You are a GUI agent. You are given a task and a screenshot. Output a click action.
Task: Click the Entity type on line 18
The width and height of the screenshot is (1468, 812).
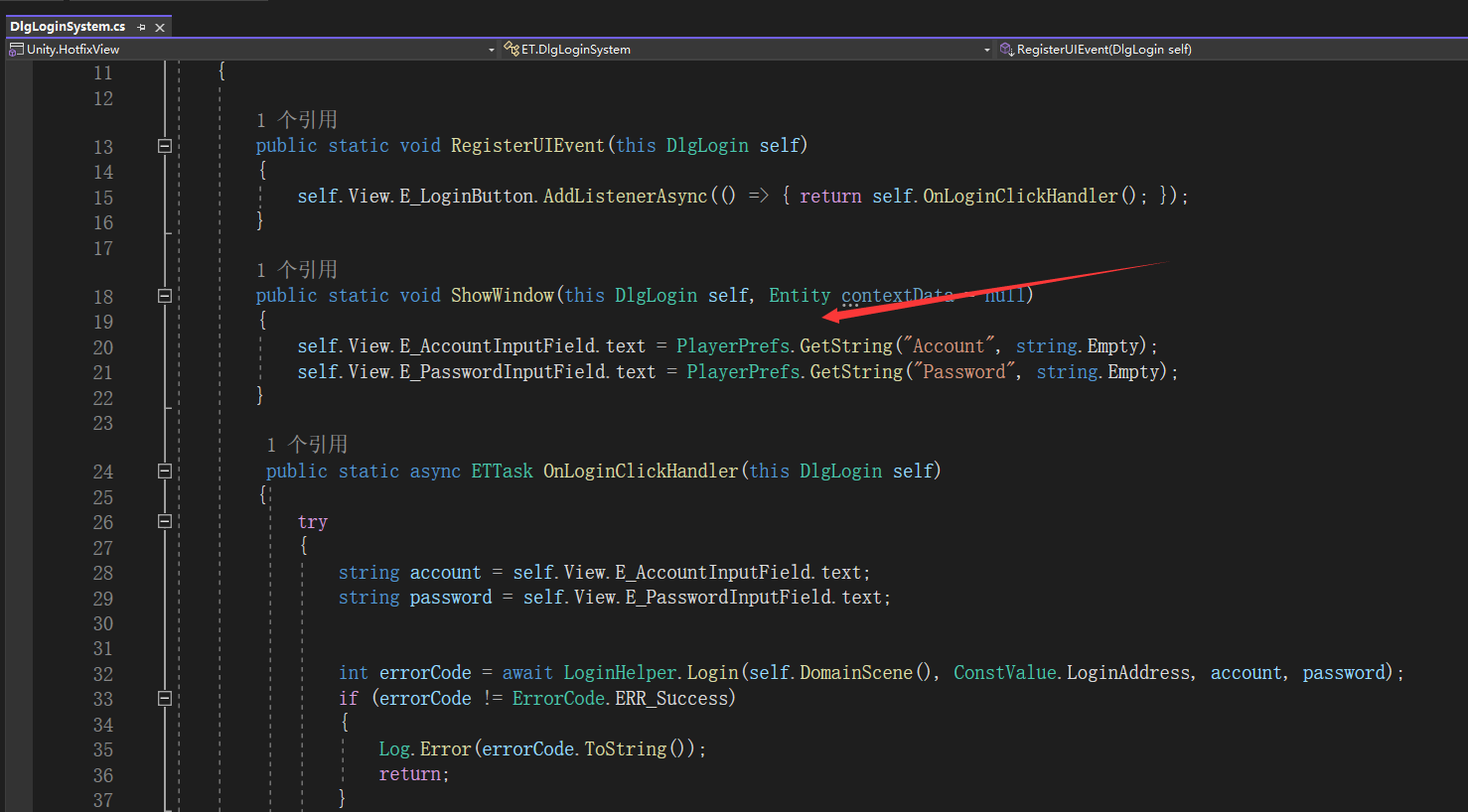click(x=800, y=296)
